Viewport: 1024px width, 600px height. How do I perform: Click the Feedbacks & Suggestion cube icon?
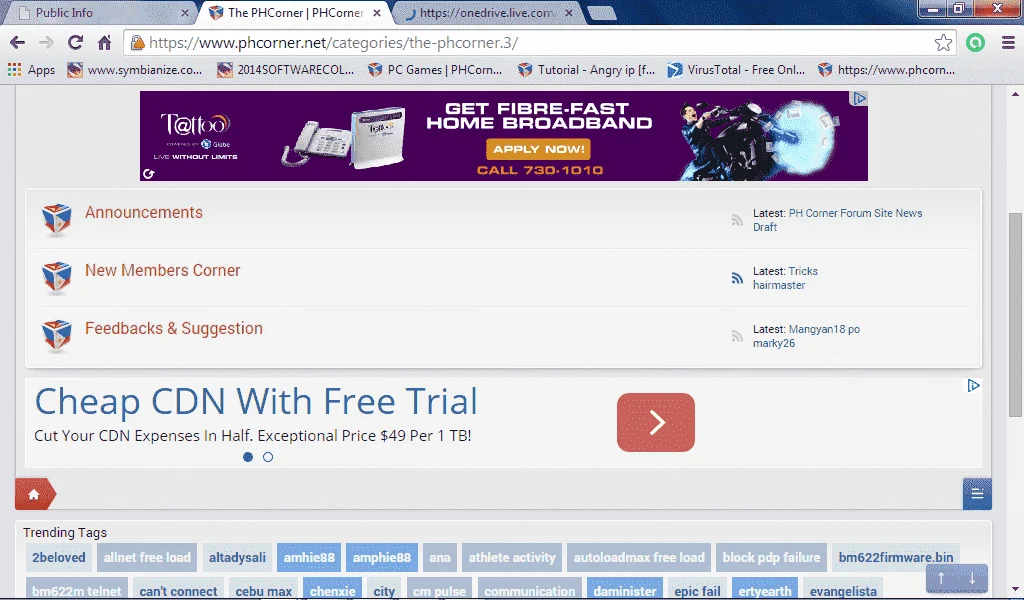pos(57,336)
